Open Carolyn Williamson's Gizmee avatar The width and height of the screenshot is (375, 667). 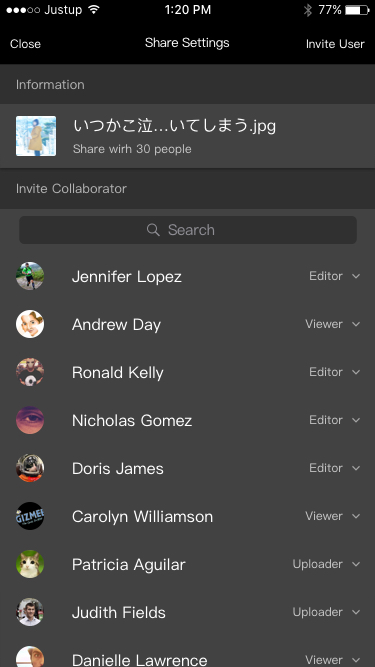30,516
